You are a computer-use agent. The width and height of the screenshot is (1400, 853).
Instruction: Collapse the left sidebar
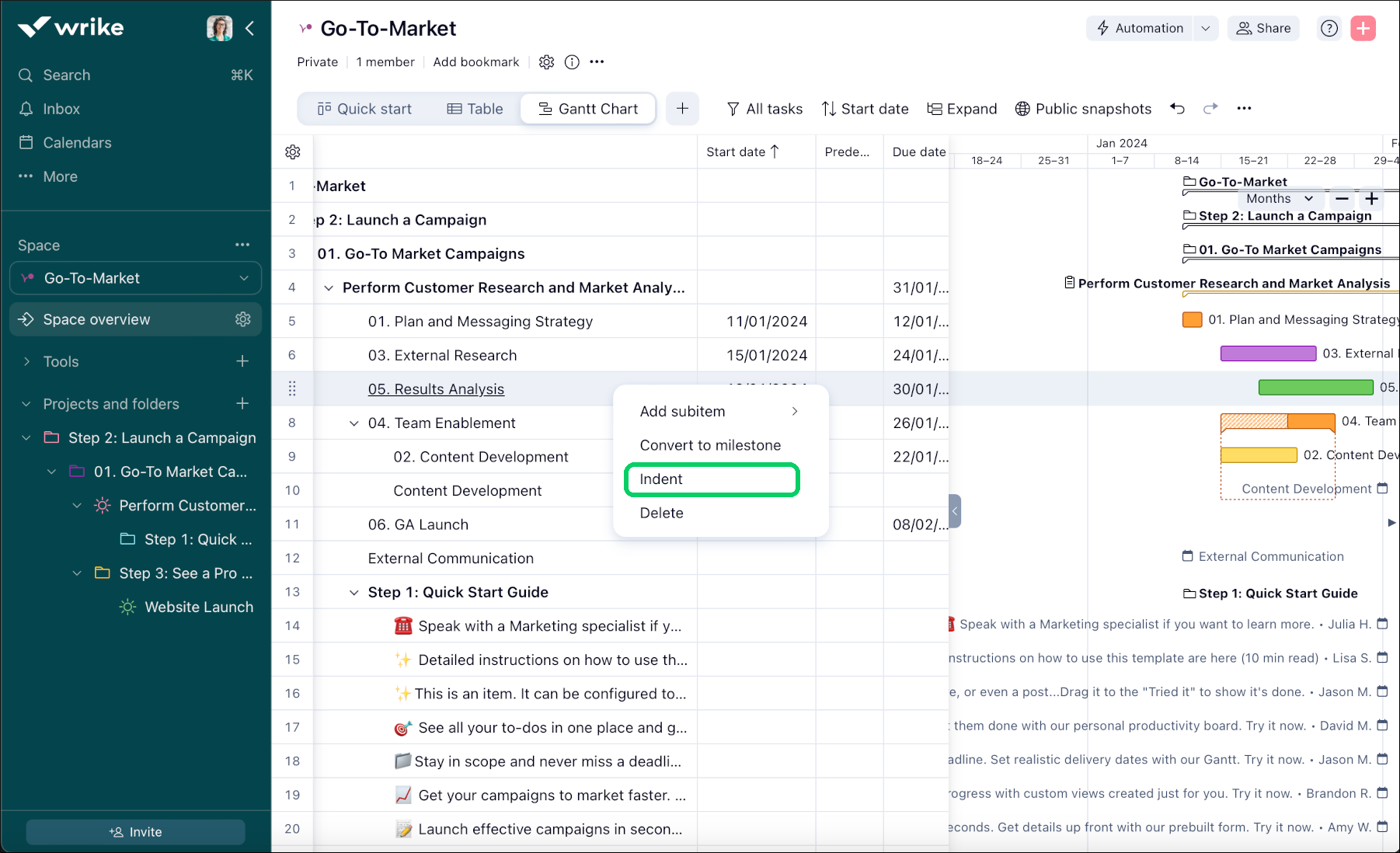[250, 29]
